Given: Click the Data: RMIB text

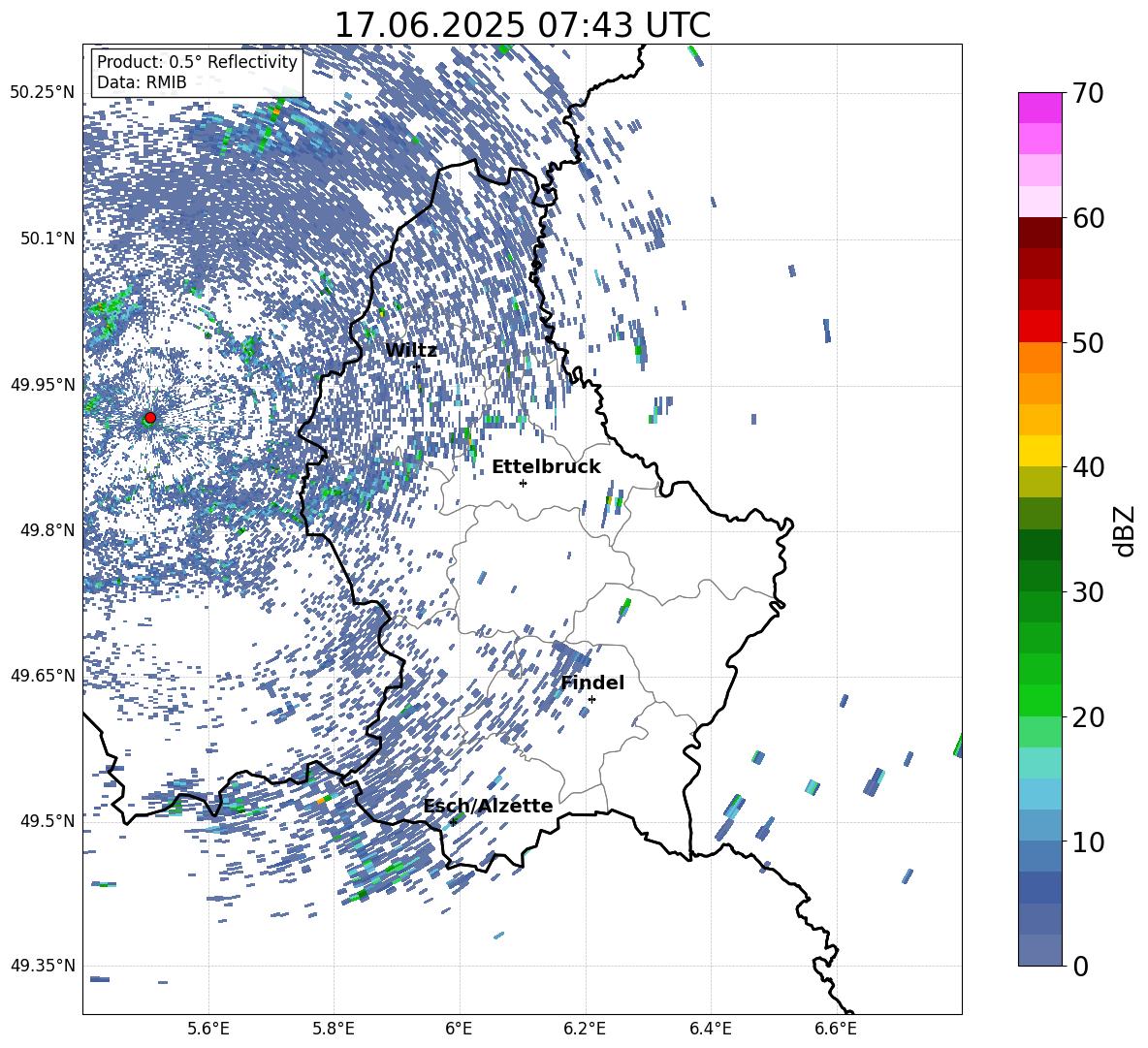Looking at the screenshot, I should click(142, 82).
